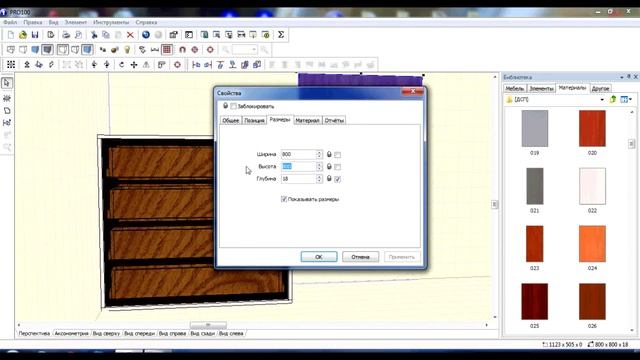Click the properties icon beside the grey sphere
Image resolution: width=640 pixels, height=360 pixels.
(173, 35)
